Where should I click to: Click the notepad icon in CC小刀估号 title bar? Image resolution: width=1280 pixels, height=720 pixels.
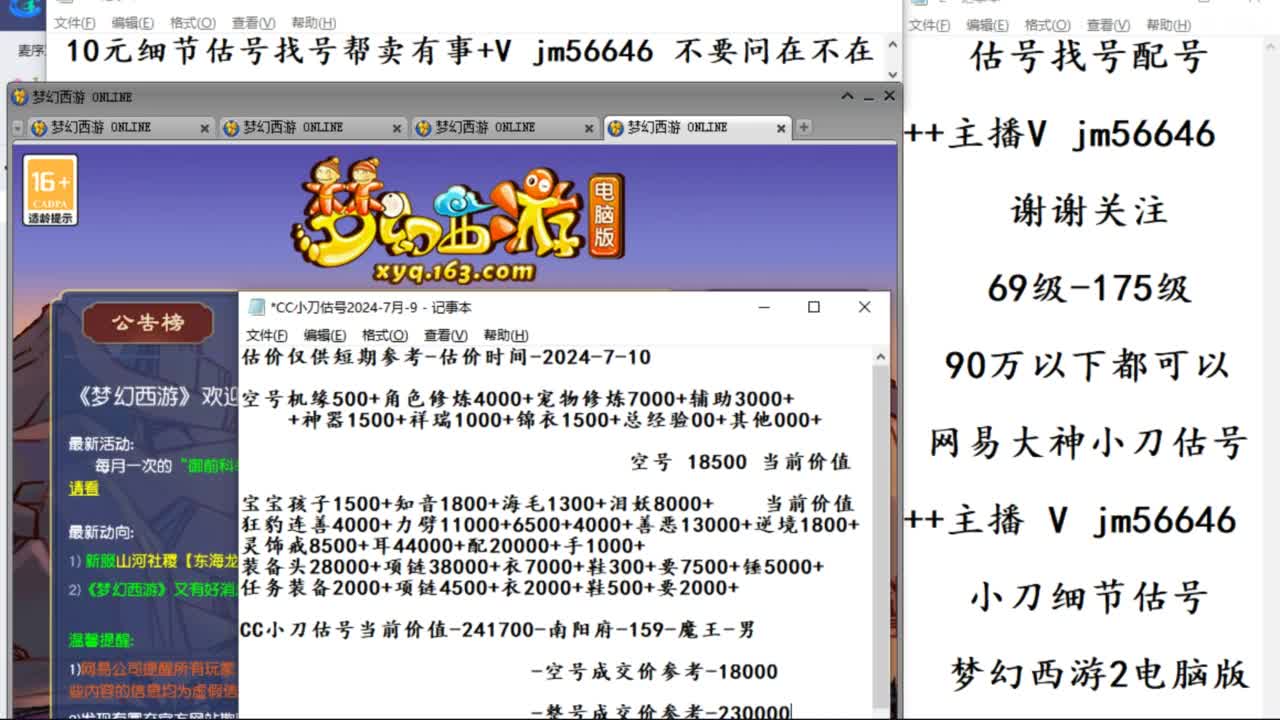point(257,307)
